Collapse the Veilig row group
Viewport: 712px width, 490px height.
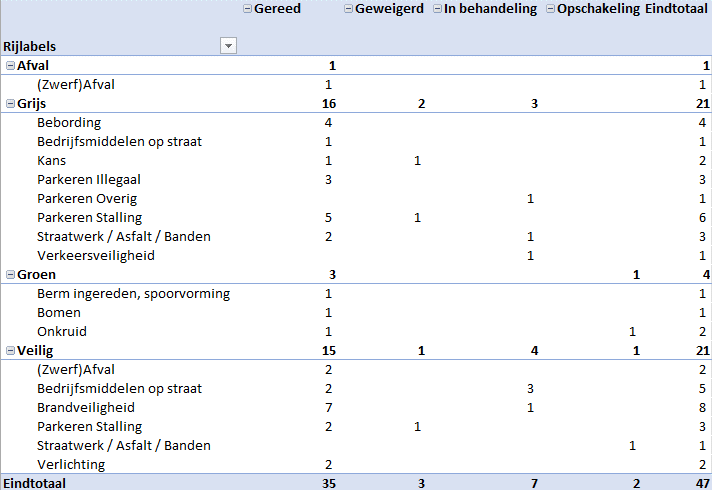(x=10, y=351)
